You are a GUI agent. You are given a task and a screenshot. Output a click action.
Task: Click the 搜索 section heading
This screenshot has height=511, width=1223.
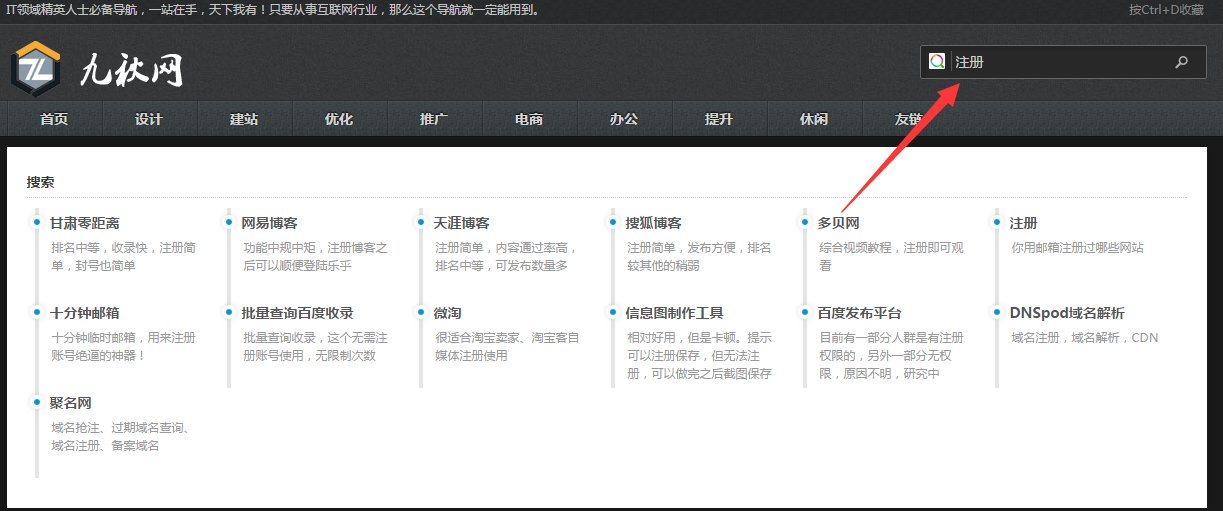[41, 182]
